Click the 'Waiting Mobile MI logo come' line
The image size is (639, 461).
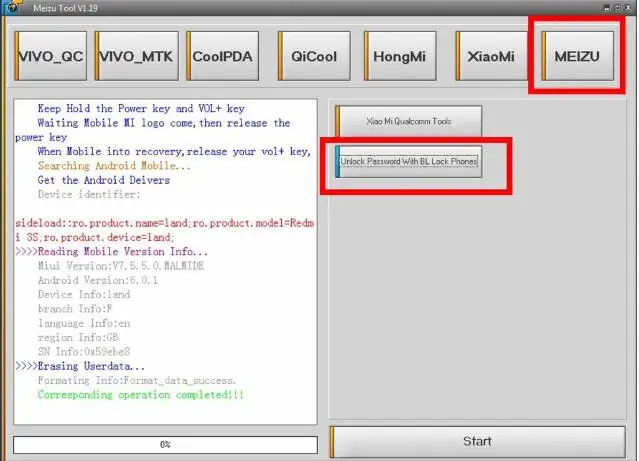tap(153, 130)
